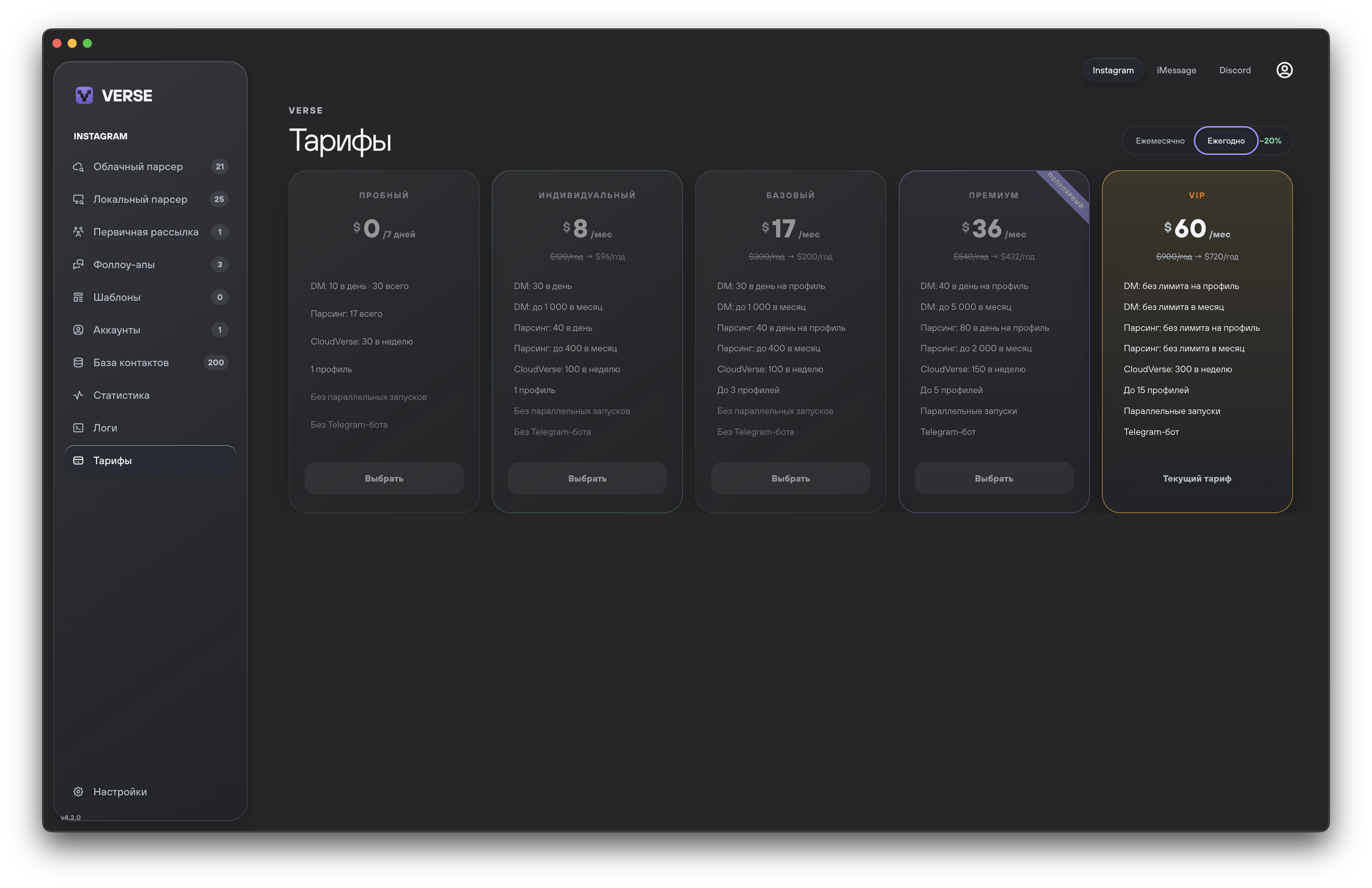
Task: Open Логи page
Action: click(x=150, y=428)
